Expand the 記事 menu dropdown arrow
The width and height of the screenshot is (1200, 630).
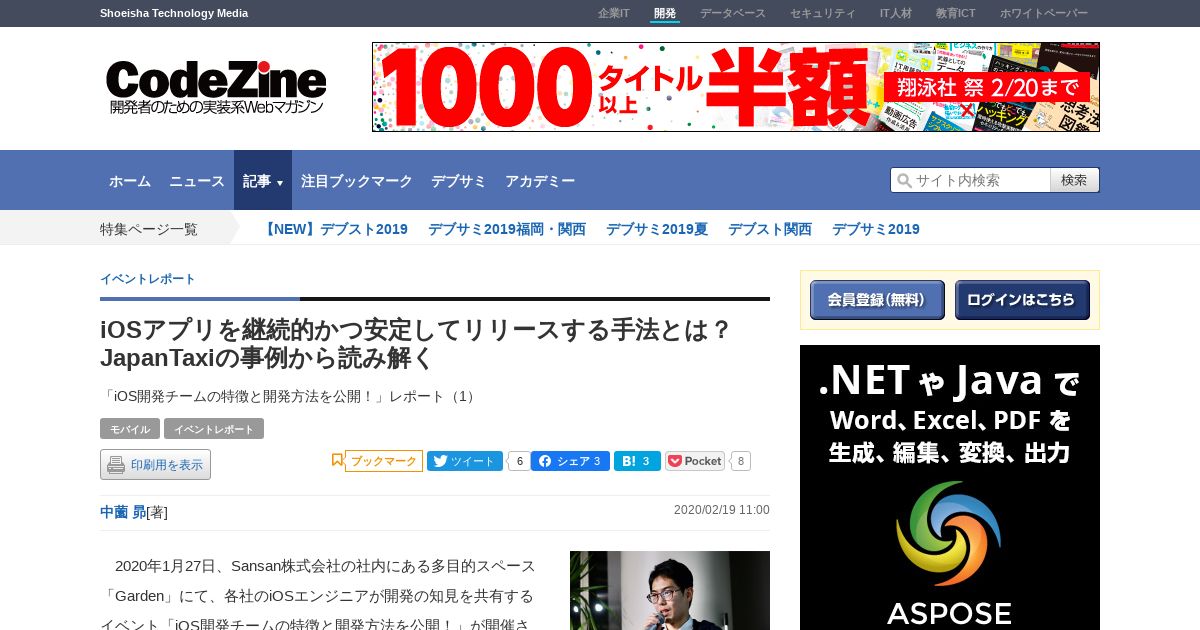pos(280,183)
